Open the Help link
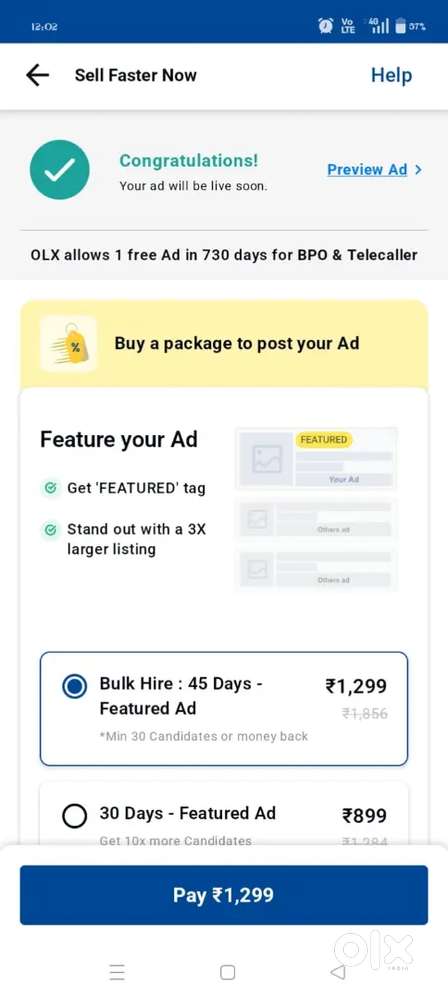448x1000 pixels. pyautogui.click(x=391, y=75)
